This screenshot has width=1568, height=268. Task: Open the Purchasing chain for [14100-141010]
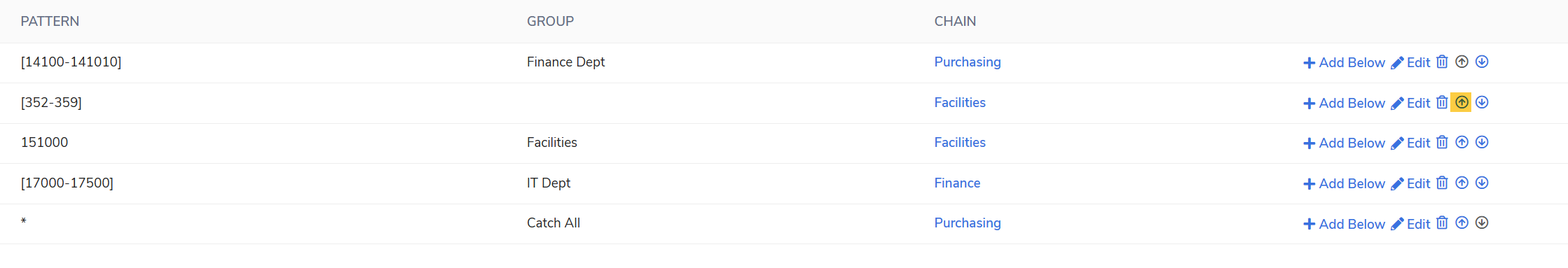coord(968,62)
